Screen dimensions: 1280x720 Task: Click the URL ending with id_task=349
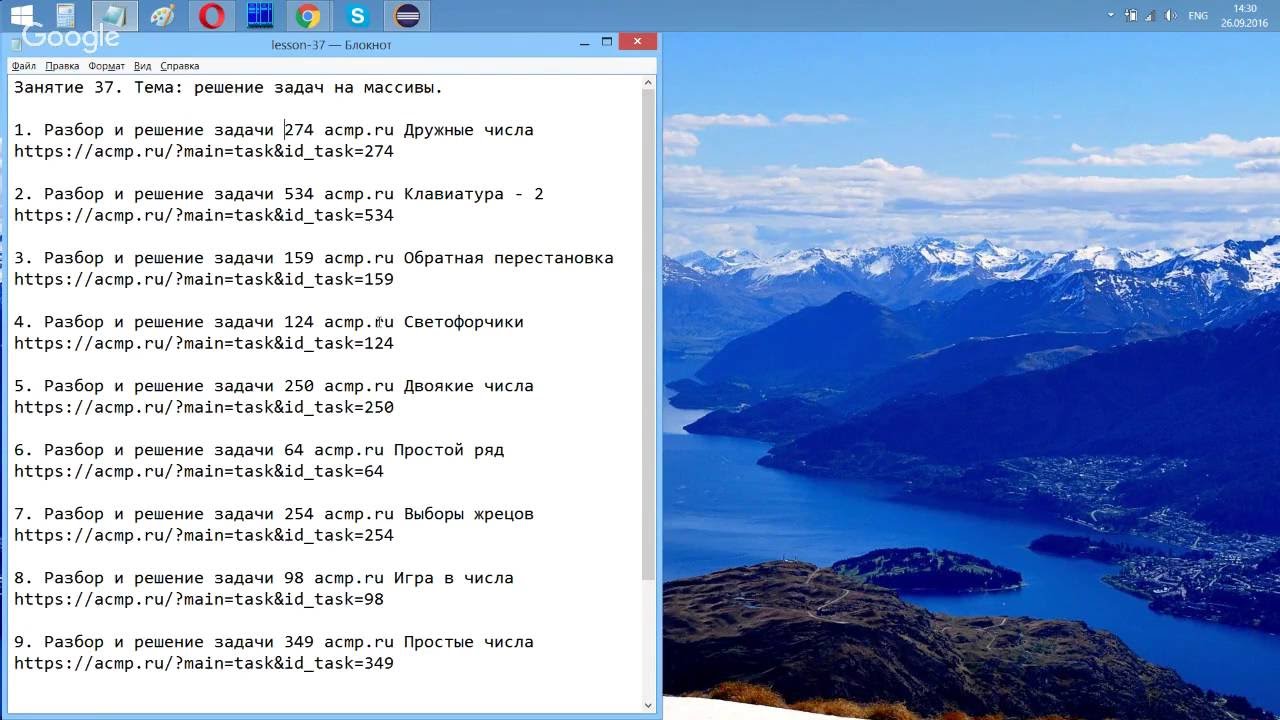(x=204, y=664)
